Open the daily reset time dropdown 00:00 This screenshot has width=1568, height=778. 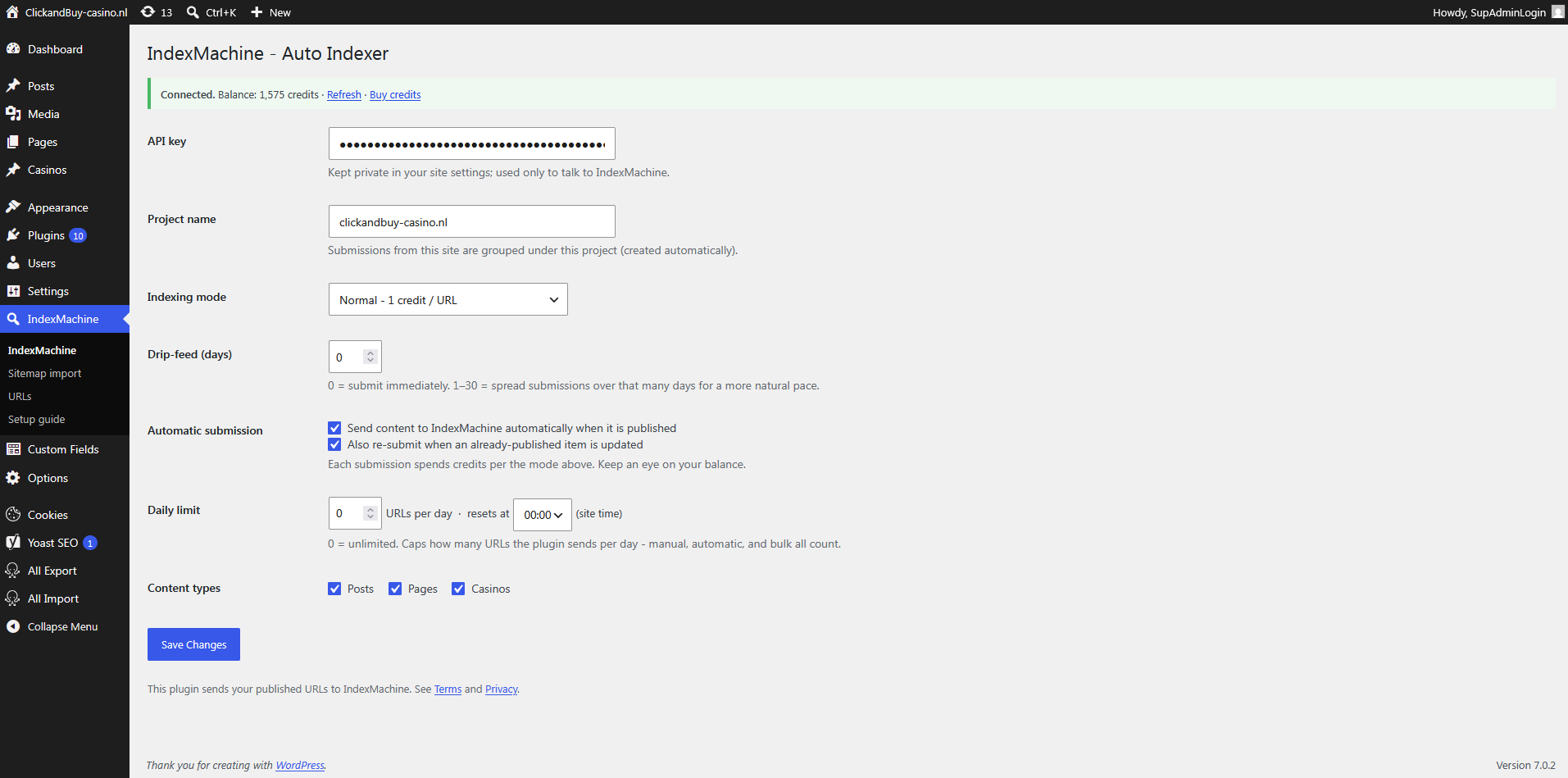click(x=543, y=515)
